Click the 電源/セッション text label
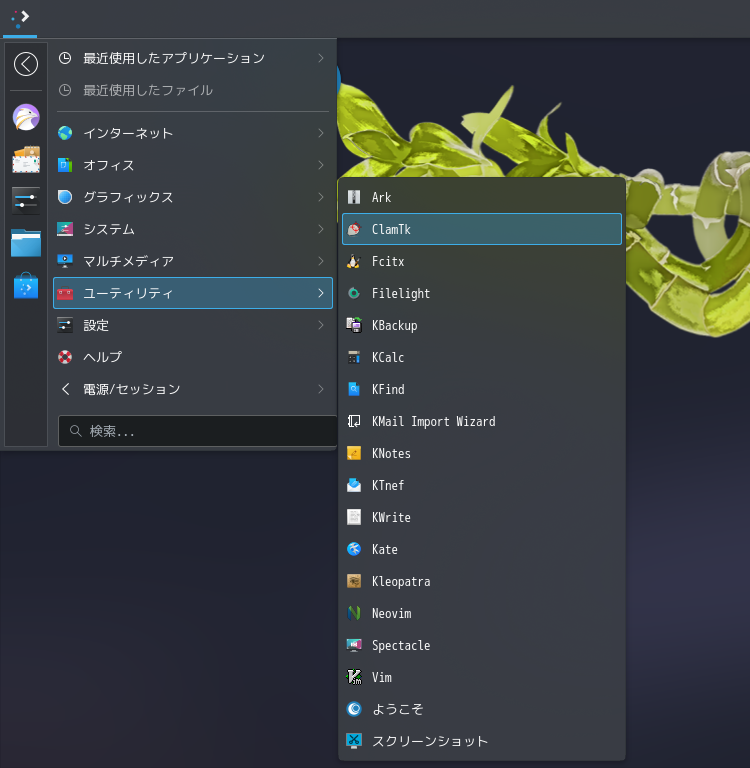 132,389
